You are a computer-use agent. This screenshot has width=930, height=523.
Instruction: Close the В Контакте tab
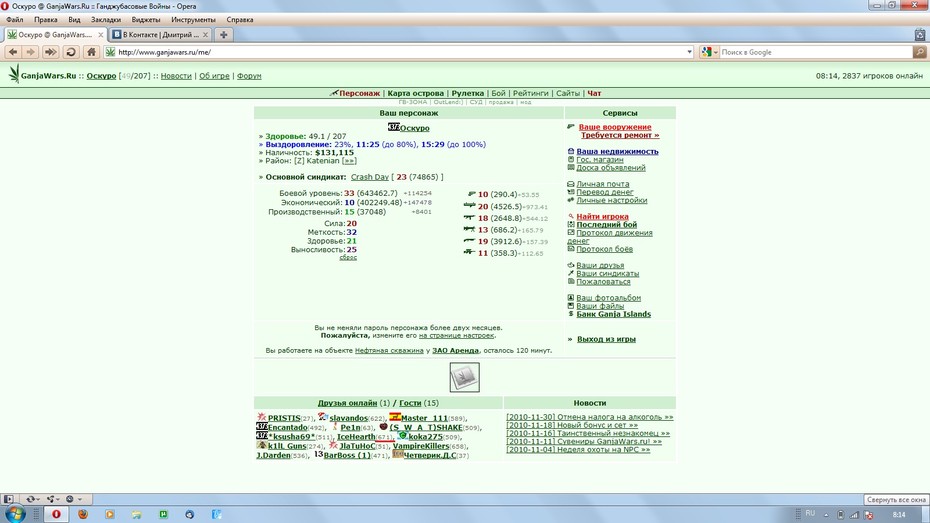[205, 35]
